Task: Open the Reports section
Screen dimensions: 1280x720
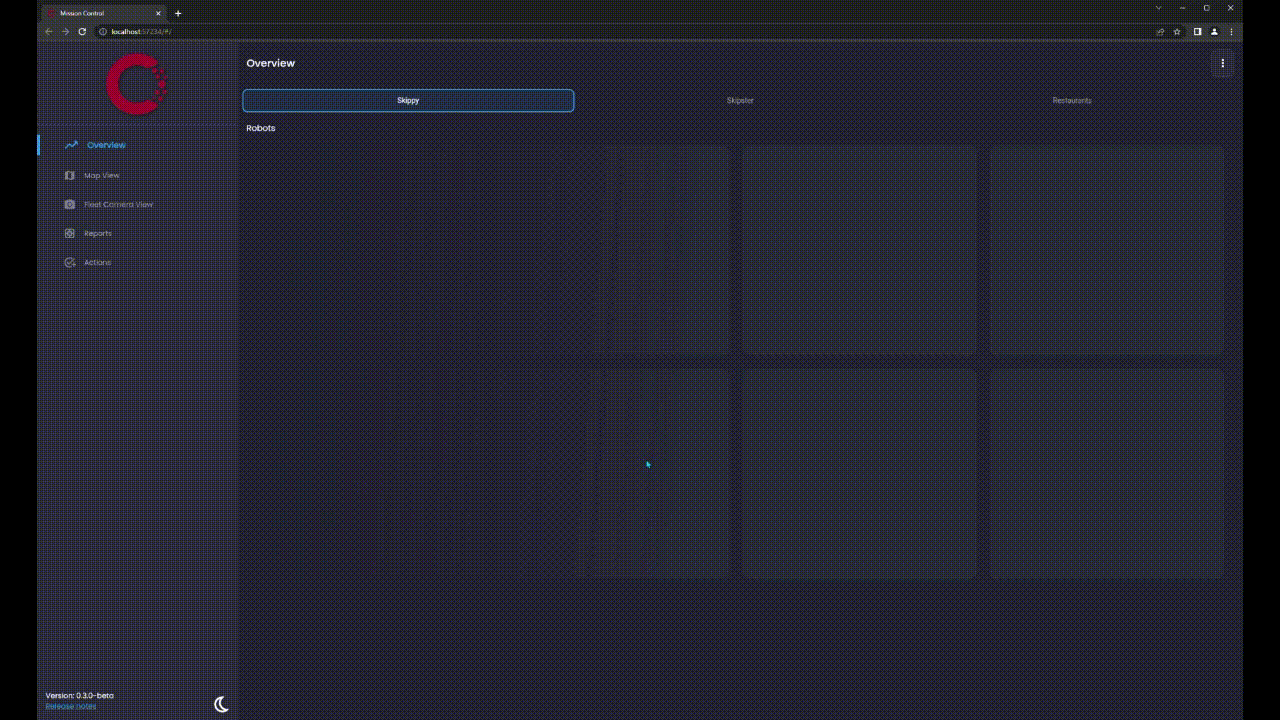Action: 97,233
